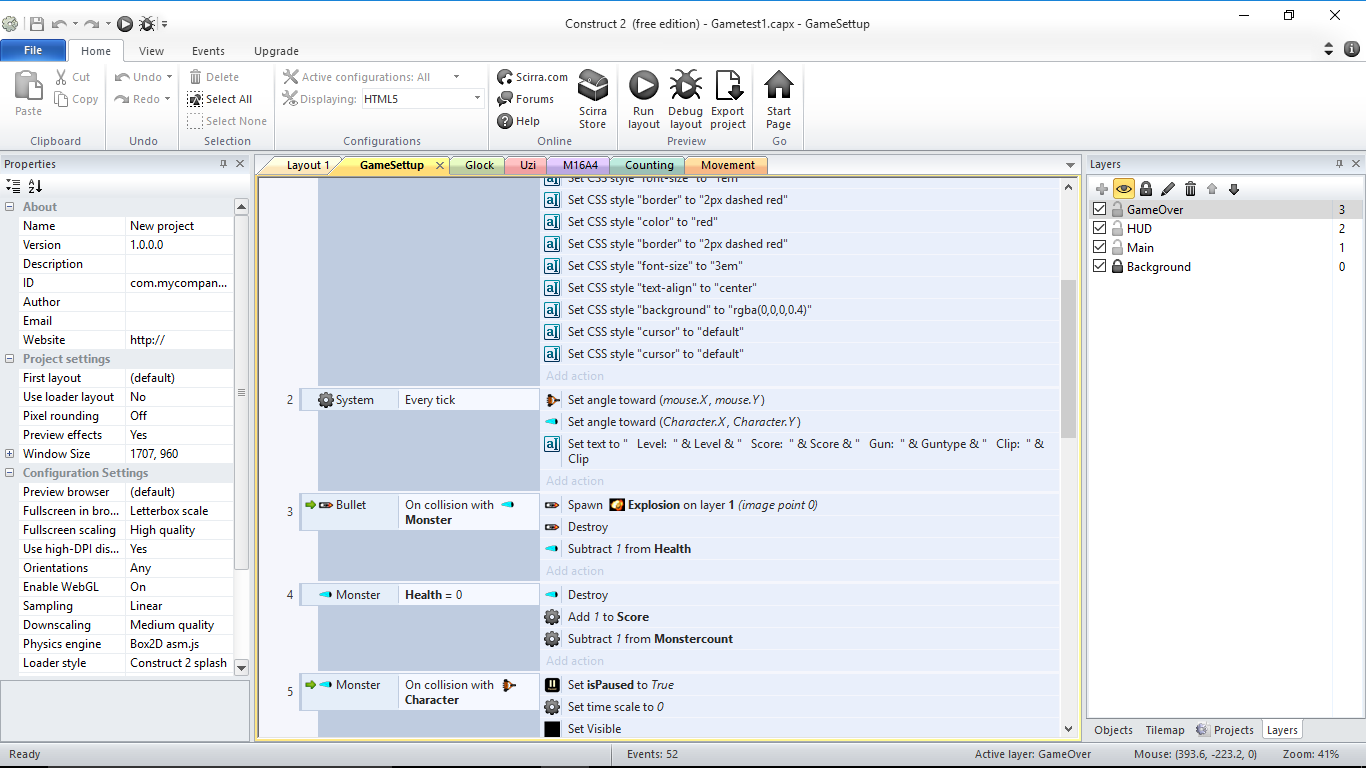Viewport: 1366px width, 768px height.
Task: Move layer up with arrow icon
Action: 1212,188
